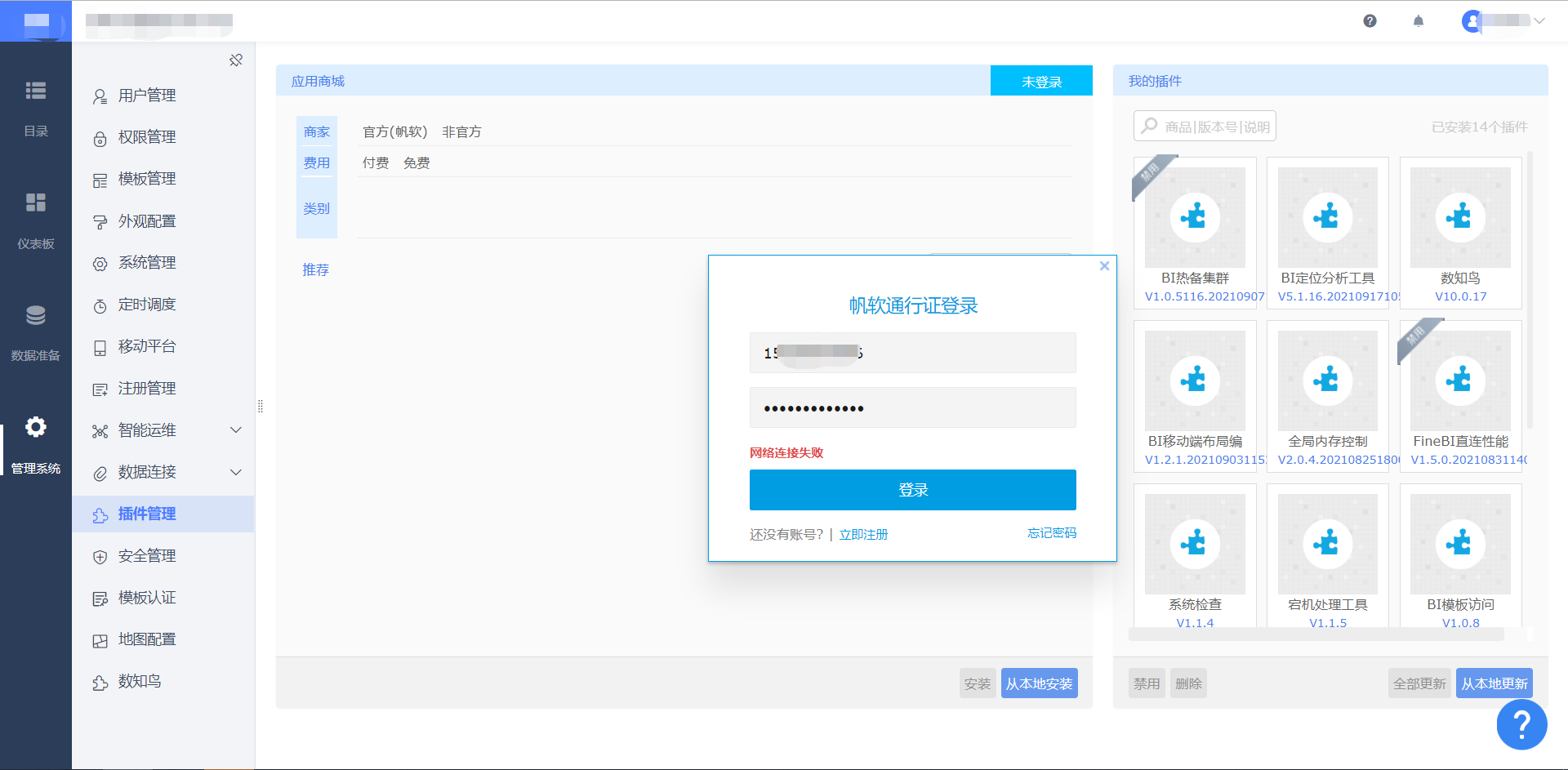Select the BI模板访问 plugin card

pyautogui.click(x=1460, y=556)
